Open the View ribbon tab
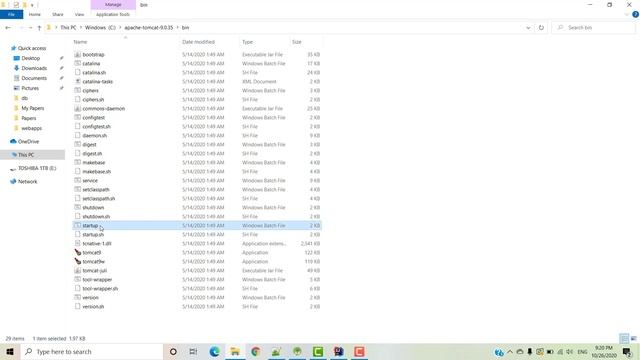640x360 pixels. tap(79, 14)
